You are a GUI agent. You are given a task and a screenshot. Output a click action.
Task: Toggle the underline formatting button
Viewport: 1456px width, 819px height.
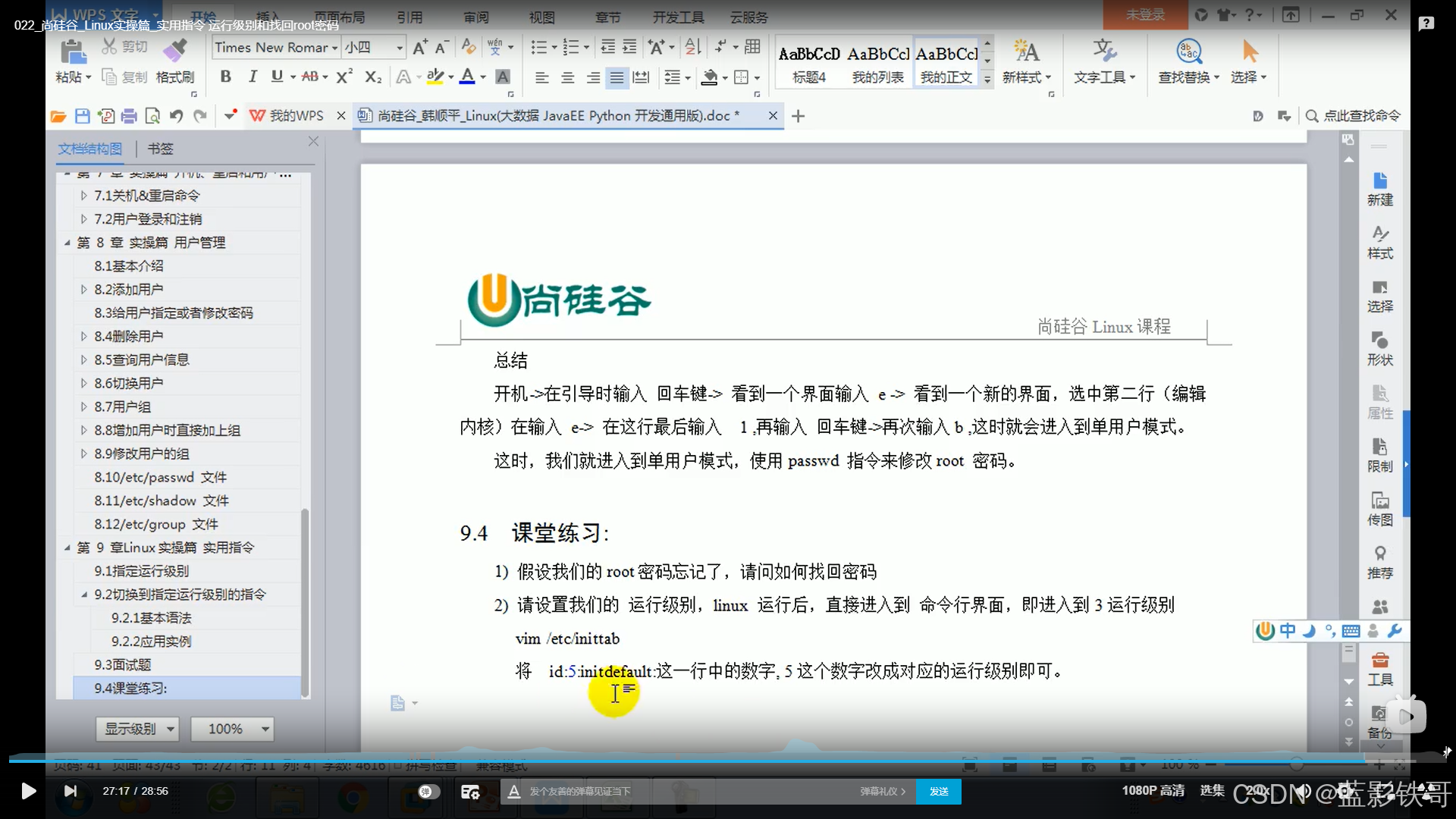(x=277, y=77)
